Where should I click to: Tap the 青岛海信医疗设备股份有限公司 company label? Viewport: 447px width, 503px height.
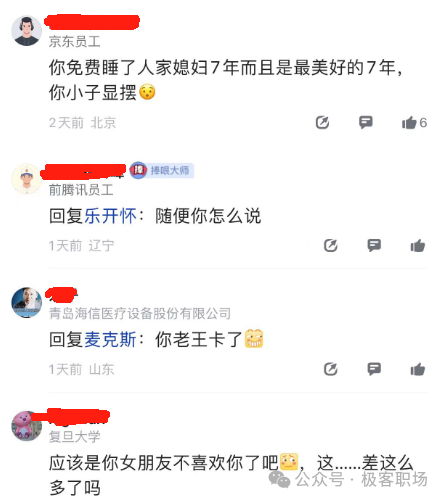pos(140,313)
